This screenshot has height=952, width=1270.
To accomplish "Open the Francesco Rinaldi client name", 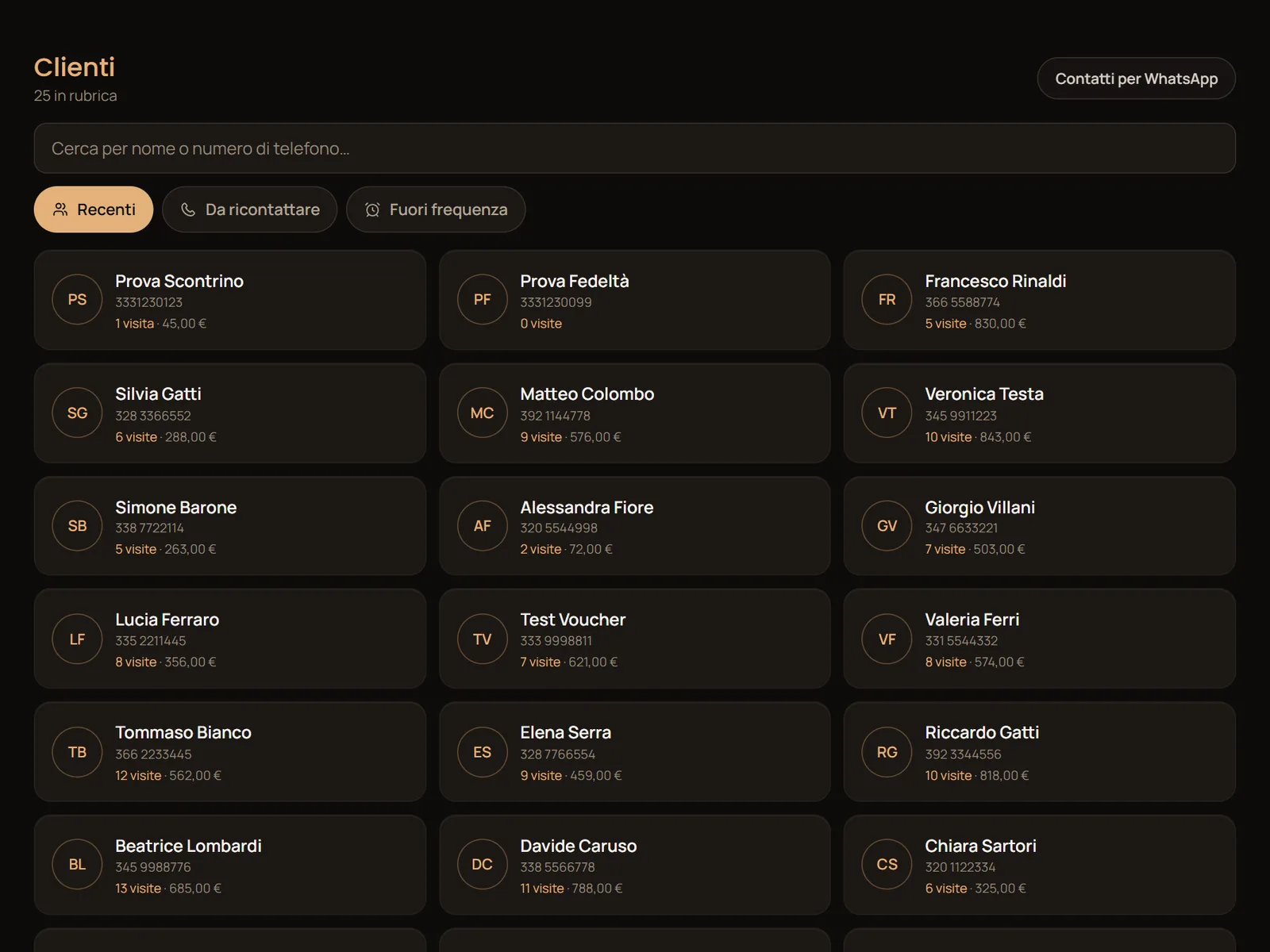I will click(x=995, y=281).
